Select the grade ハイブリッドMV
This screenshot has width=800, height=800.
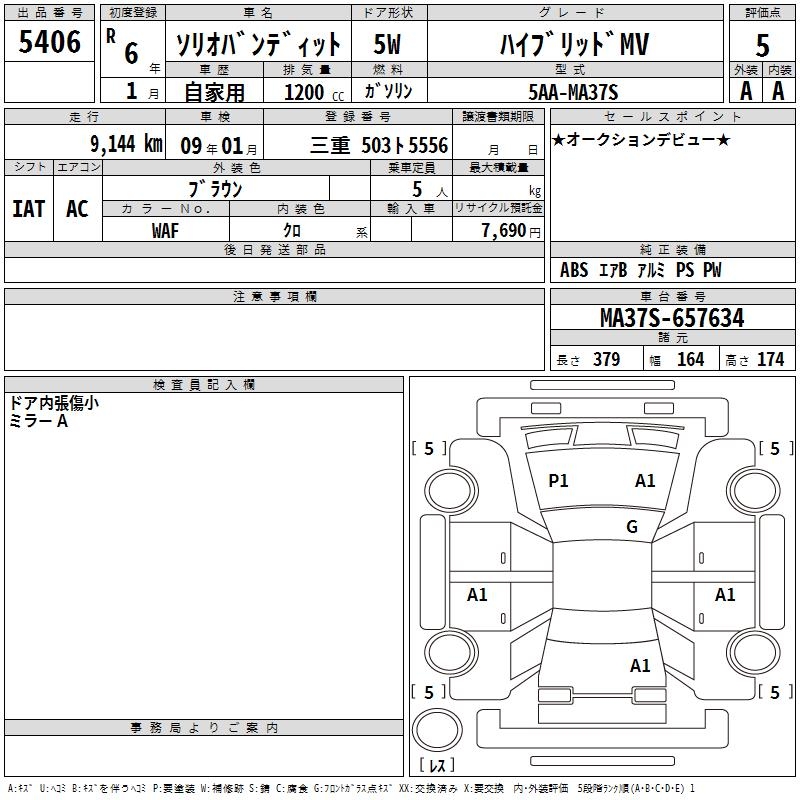575,44
